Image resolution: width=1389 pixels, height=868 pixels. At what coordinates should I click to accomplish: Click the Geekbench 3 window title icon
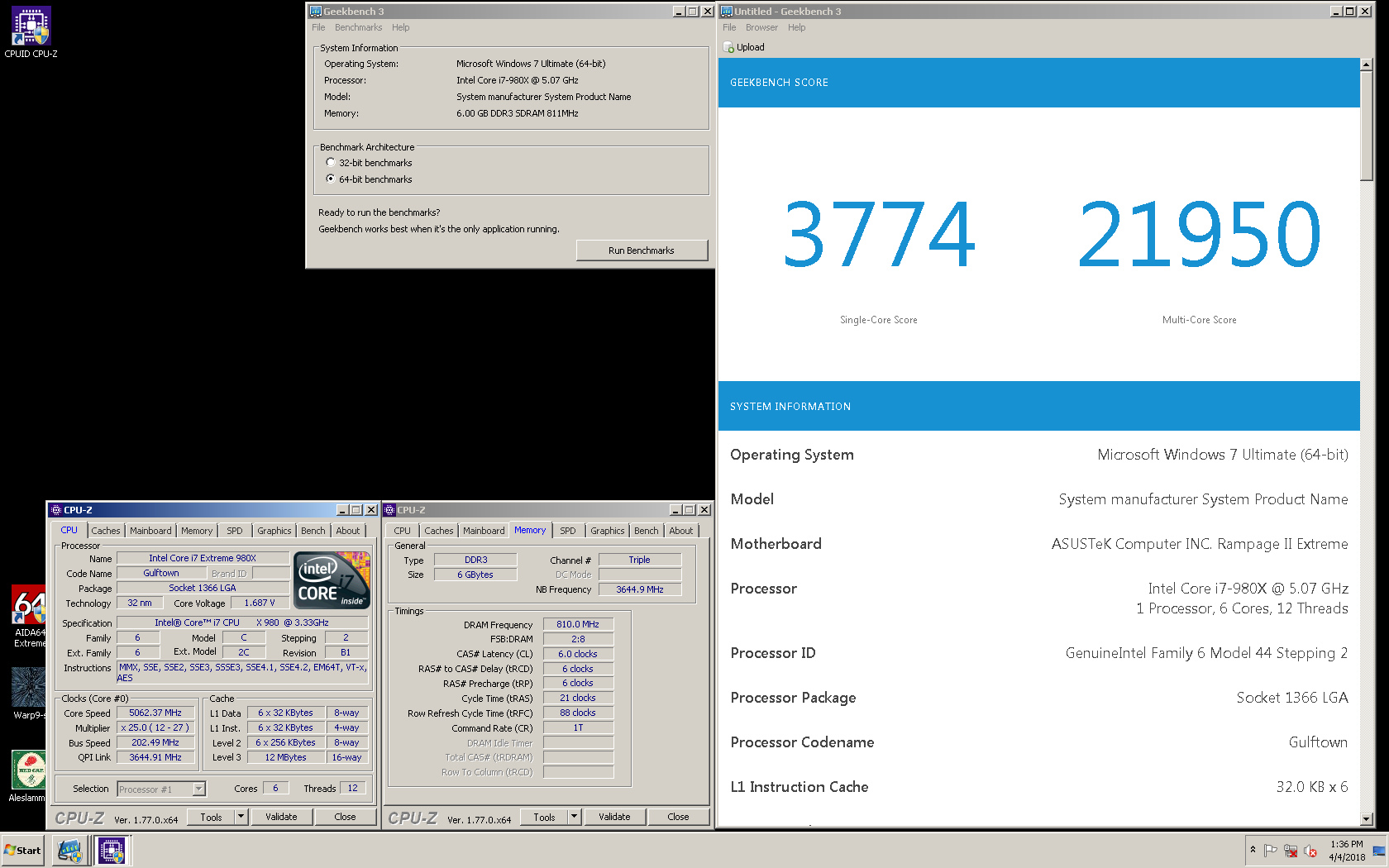coord(315,12)
